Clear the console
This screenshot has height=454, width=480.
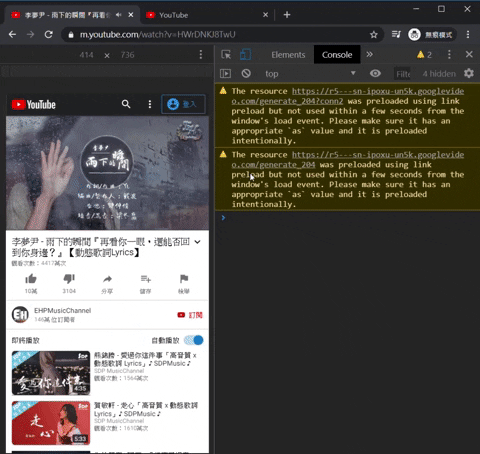click(246, 73)
